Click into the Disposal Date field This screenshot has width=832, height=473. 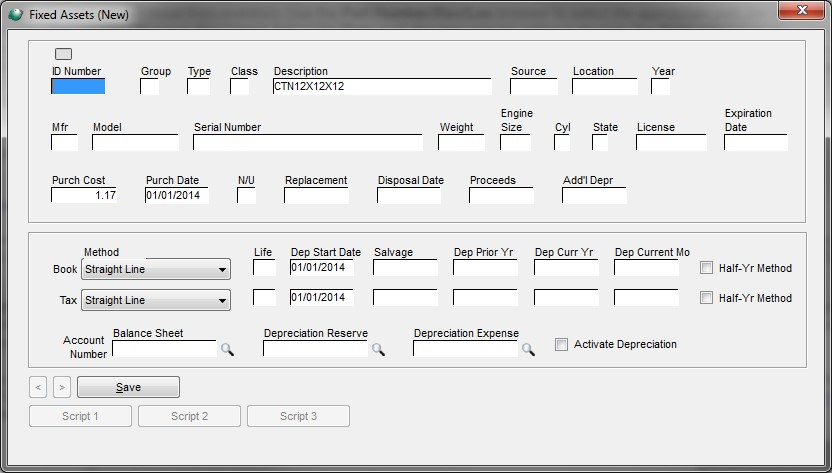(x=409, y=195)
